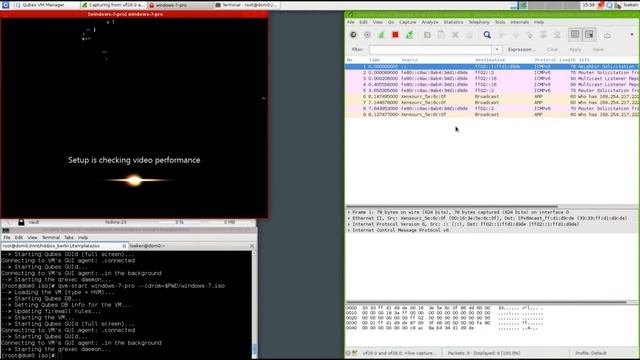Toggle packet list colorize button

pos(575,35)
